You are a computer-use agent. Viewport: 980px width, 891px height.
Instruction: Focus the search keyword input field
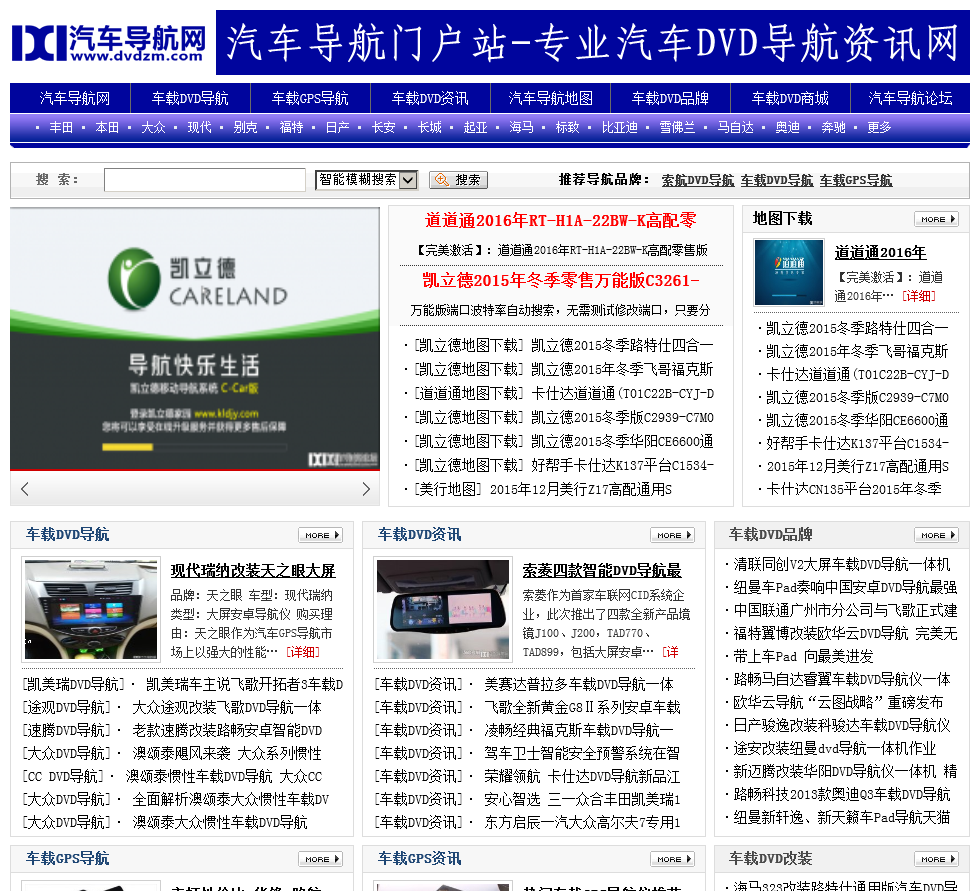point(205,180)
